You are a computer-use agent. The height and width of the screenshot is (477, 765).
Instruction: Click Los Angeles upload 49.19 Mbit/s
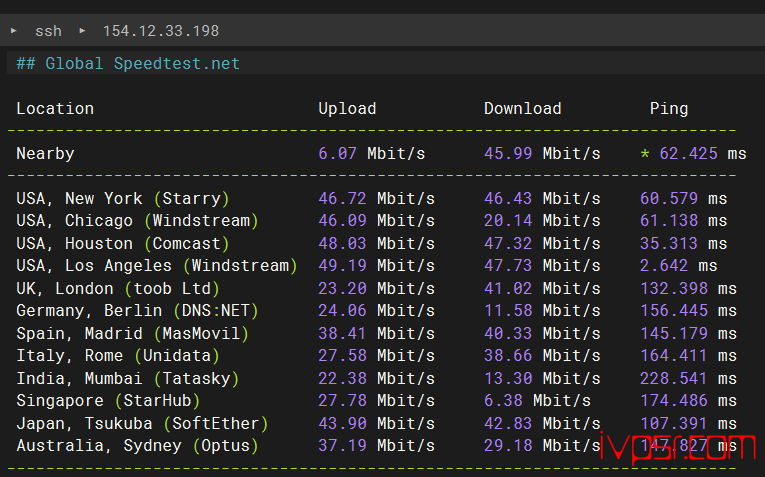[376, 265]
